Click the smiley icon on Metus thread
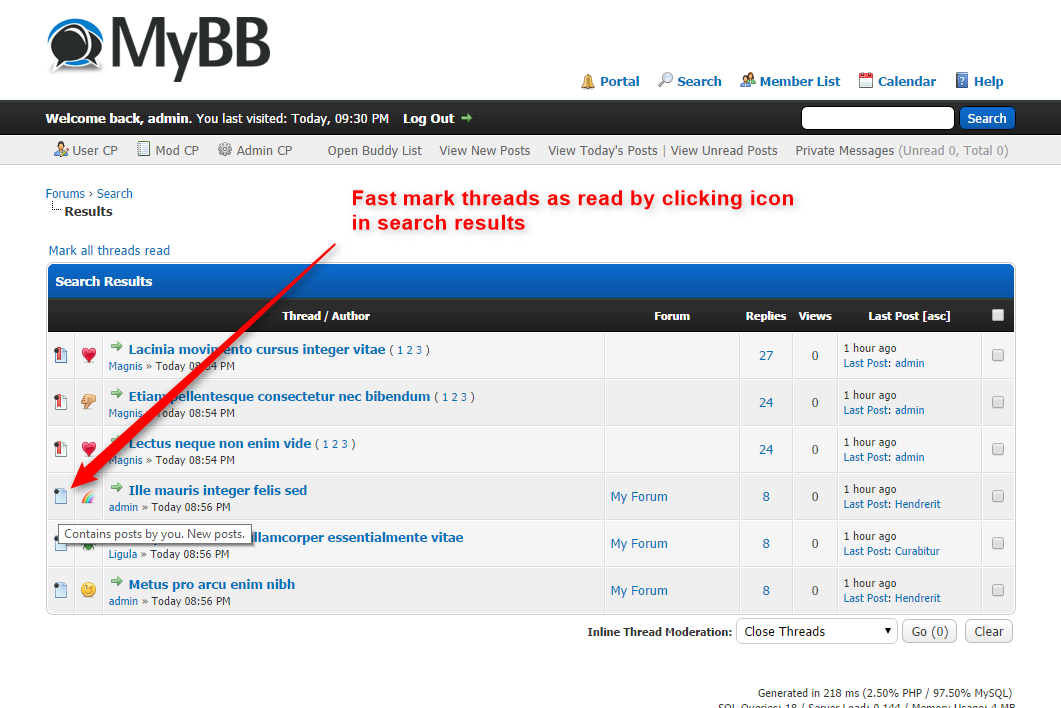The width and height of the screenshot is (1061, 708). [x=89, y=590]
